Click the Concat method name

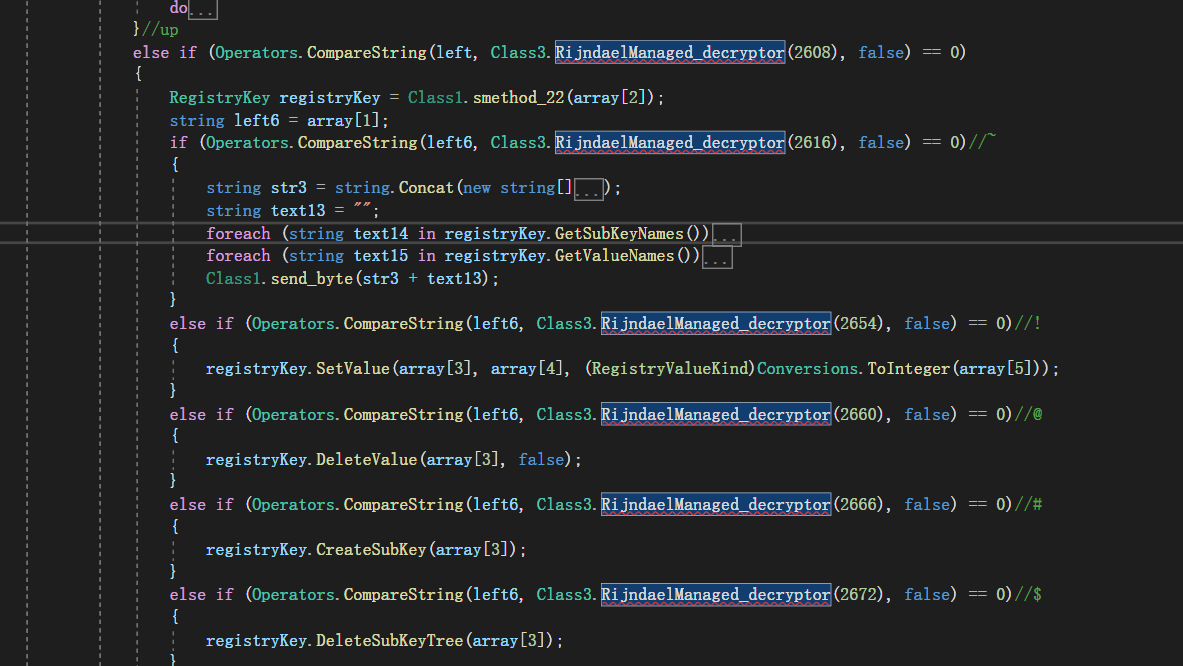426,188
